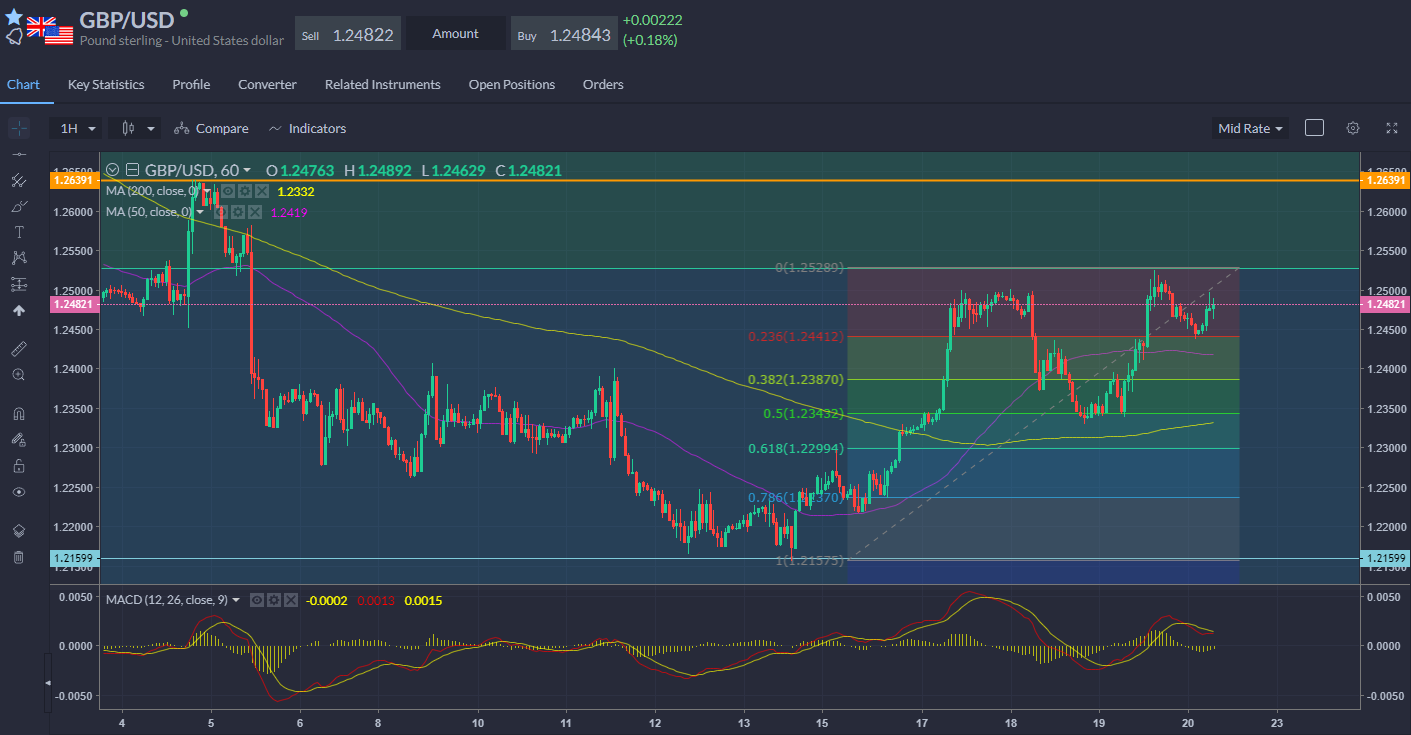The image size is (1411, 735).
Task: Select the crosshair cursor tool
Action: (x=18, y=128)
